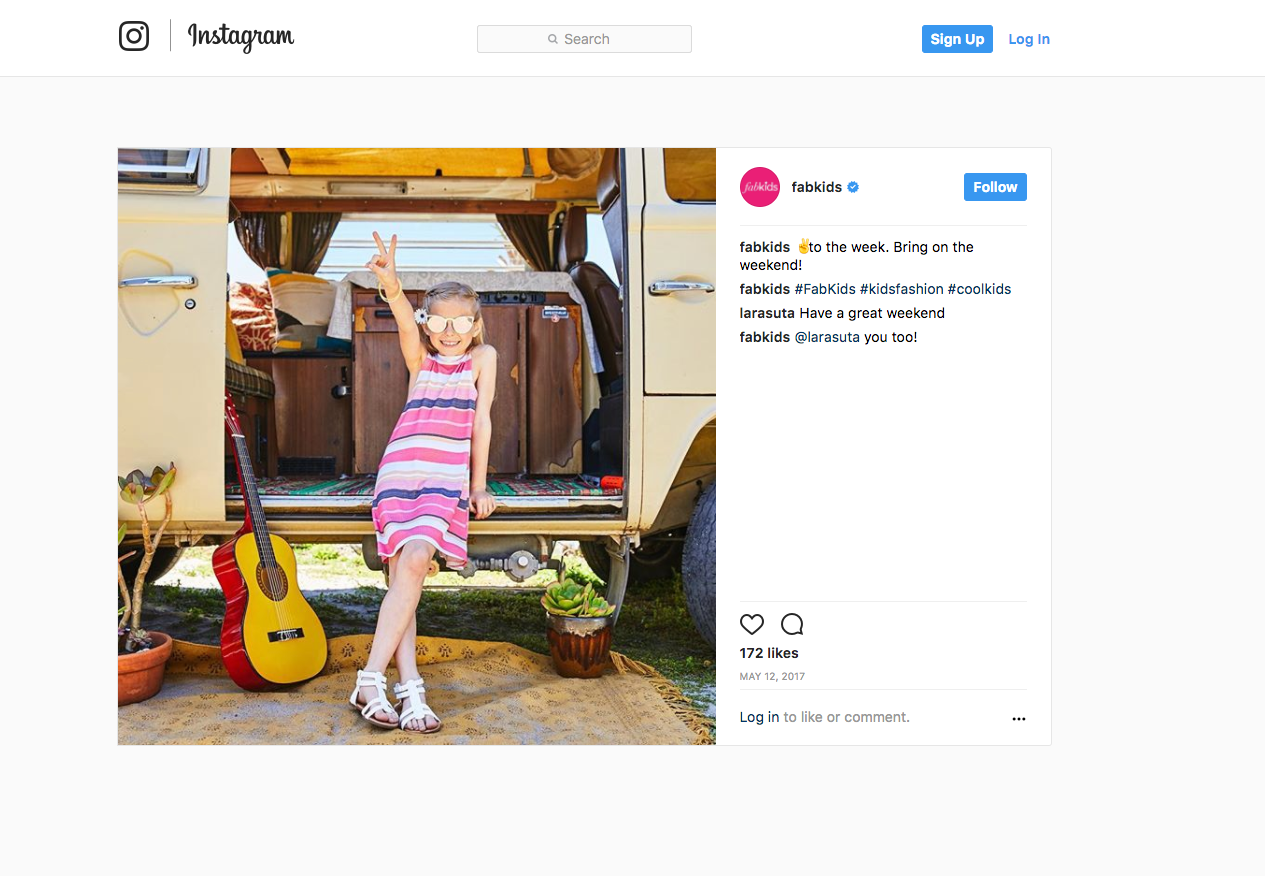Open the Log In link in header
Viewport: 1265px width, 876px height.
tap(1029, 39)
